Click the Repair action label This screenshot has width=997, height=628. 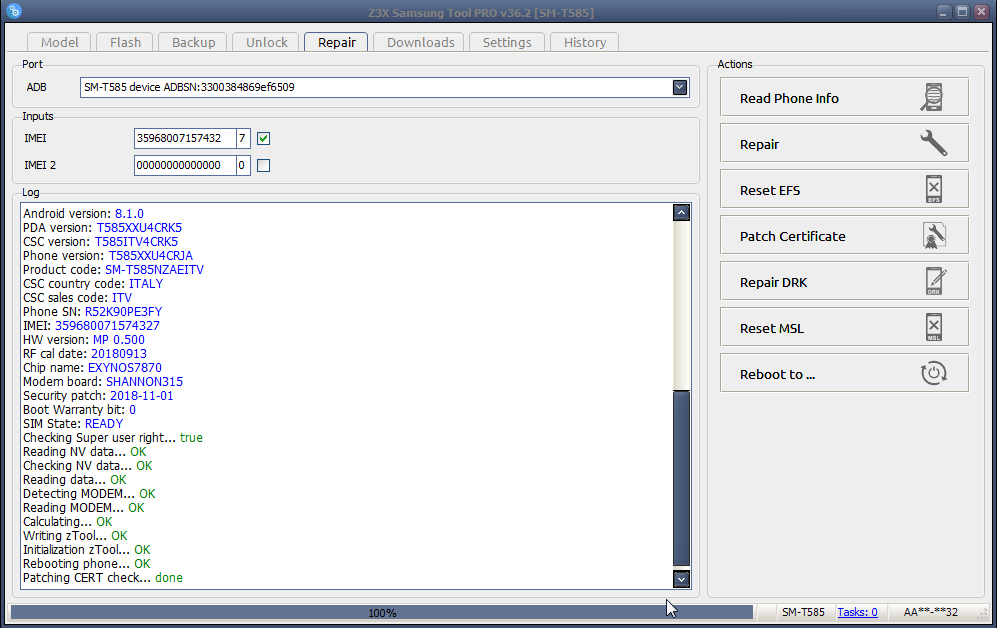pyautogui.click(x=759, y=144)
